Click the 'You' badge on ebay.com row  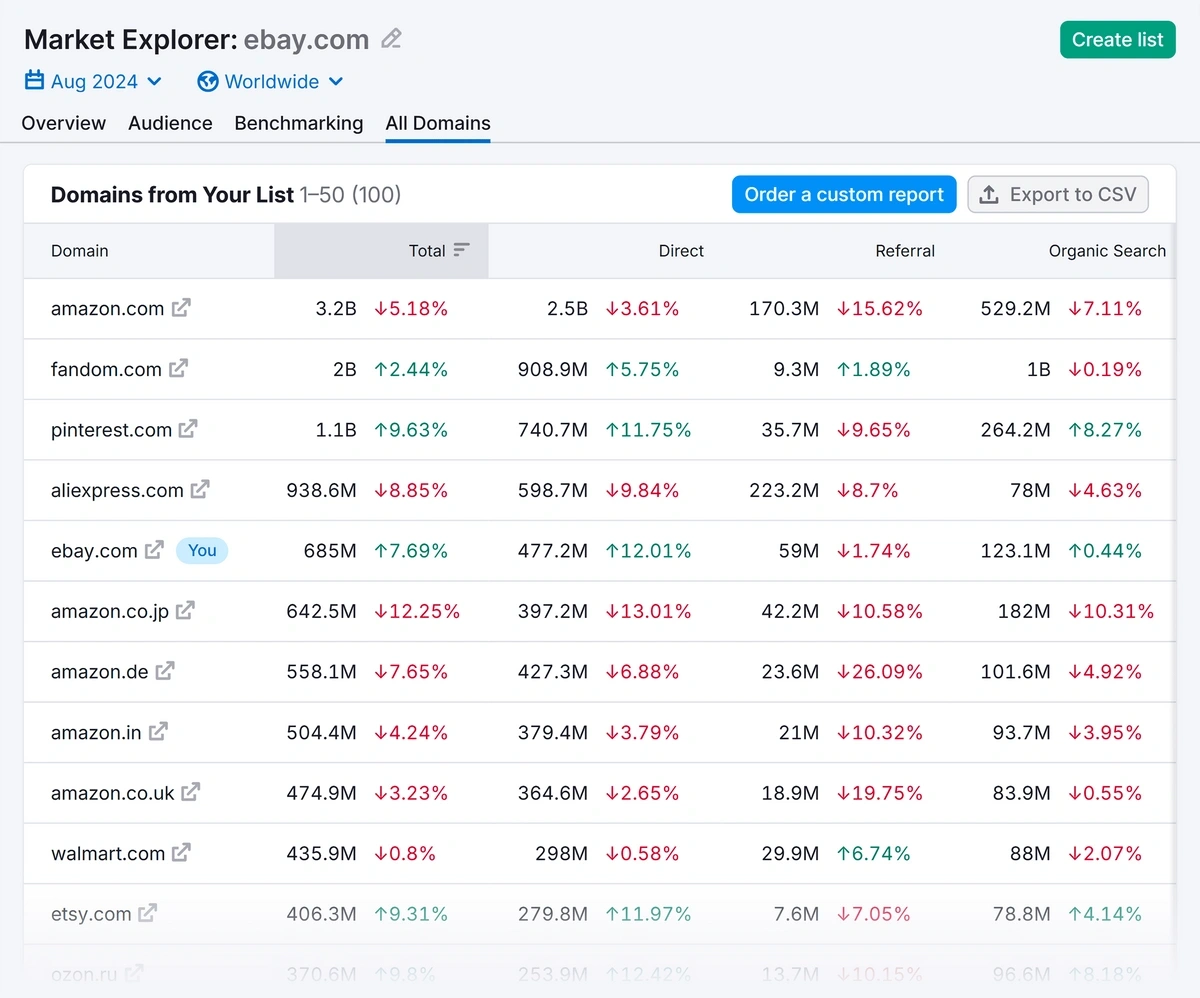coord(202,550)
